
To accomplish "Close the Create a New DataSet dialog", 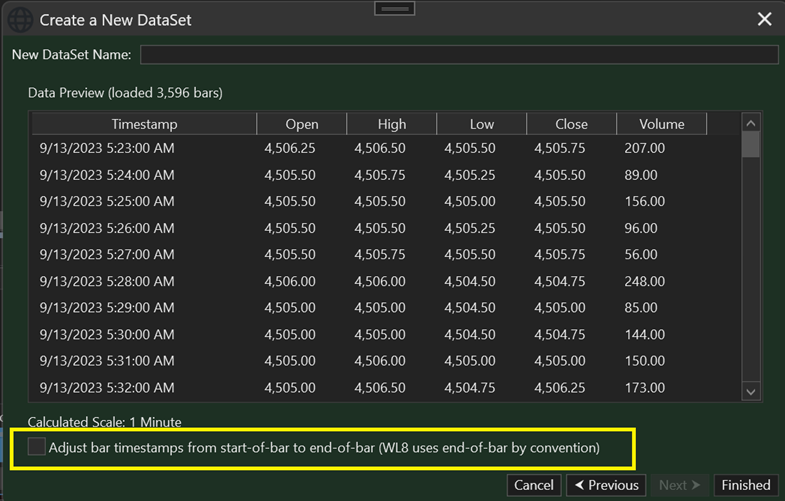I will [x=764, y=19].
